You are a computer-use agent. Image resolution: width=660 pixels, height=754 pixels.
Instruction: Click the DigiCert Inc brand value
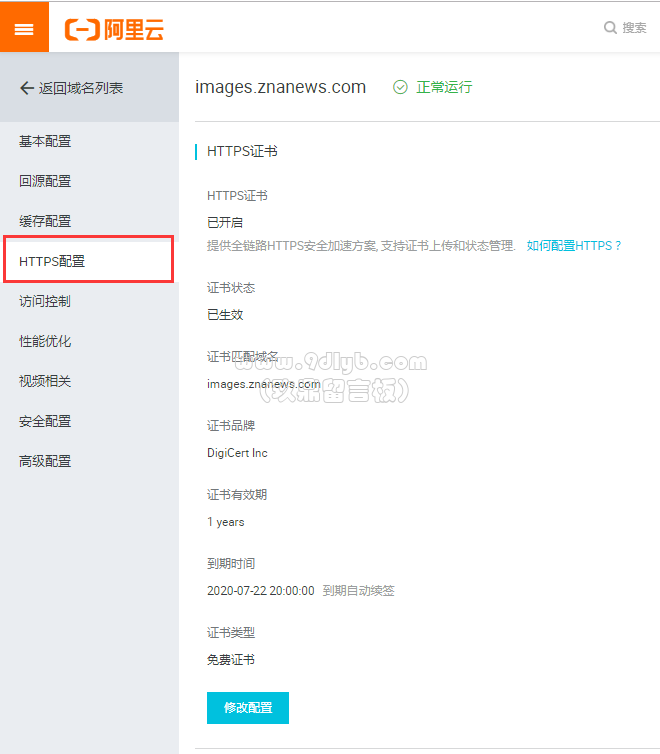point(237,453)
